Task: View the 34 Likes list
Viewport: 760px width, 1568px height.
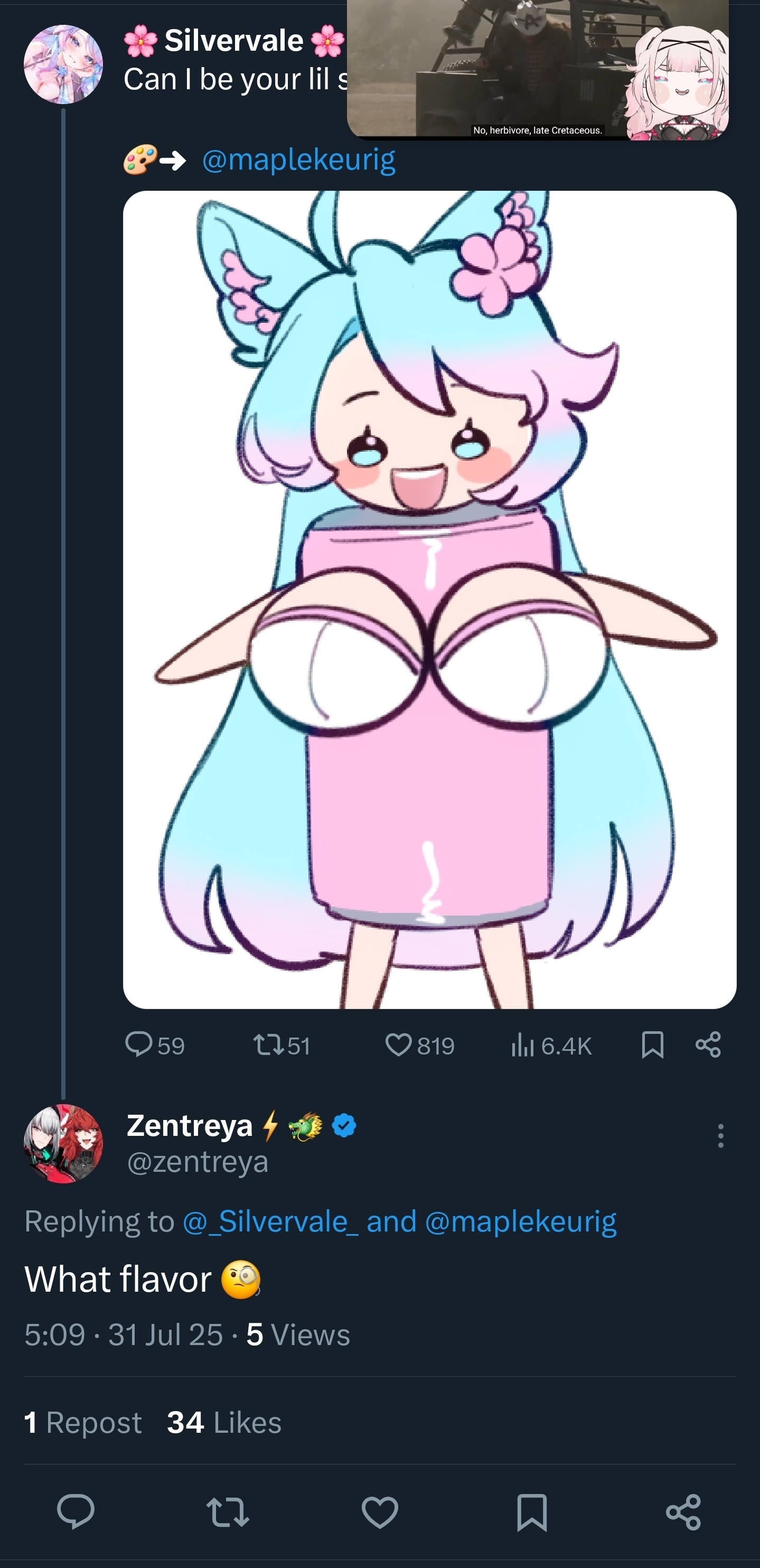Action: pyautogui.click(x=224, y=1423)
